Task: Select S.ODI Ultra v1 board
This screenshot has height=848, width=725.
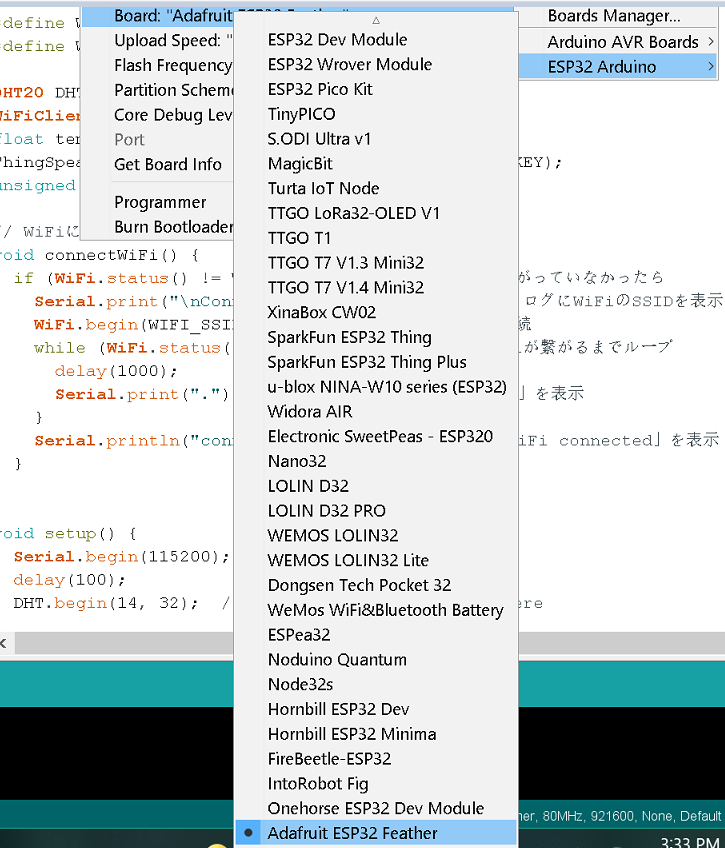Action: (x=376, y=139)
